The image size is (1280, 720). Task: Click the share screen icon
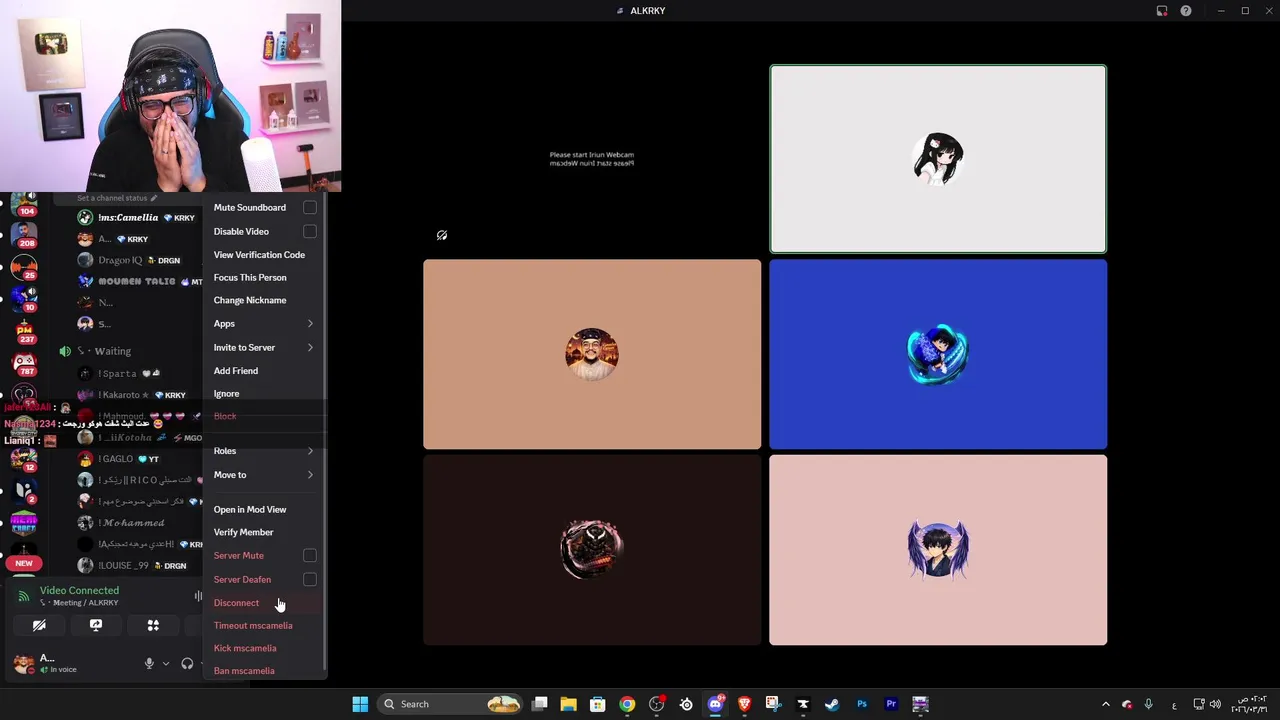click(96, 625)
